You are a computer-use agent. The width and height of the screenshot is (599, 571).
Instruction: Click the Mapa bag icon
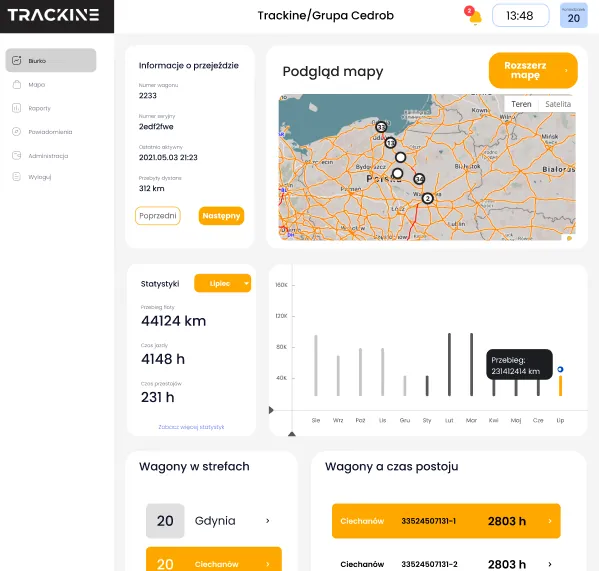coord(16,84)
